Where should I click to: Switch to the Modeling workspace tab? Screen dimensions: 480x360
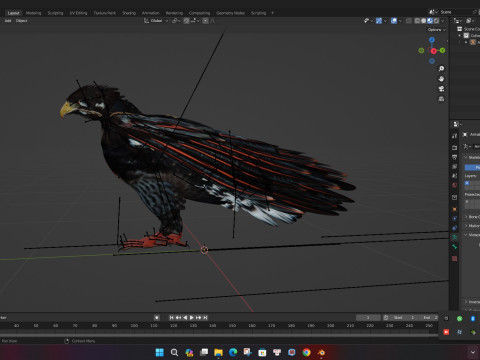34,13
